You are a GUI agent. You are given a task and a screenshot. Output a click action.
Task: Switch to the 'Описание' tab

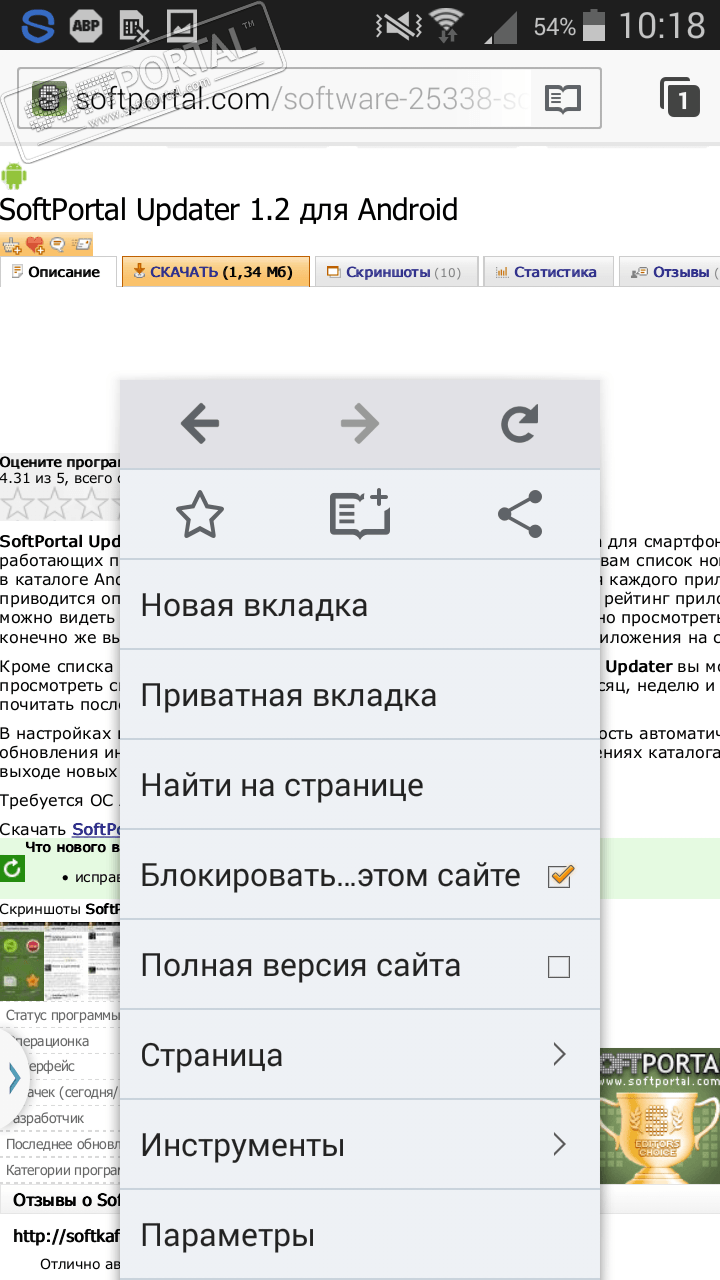(57, 272)
